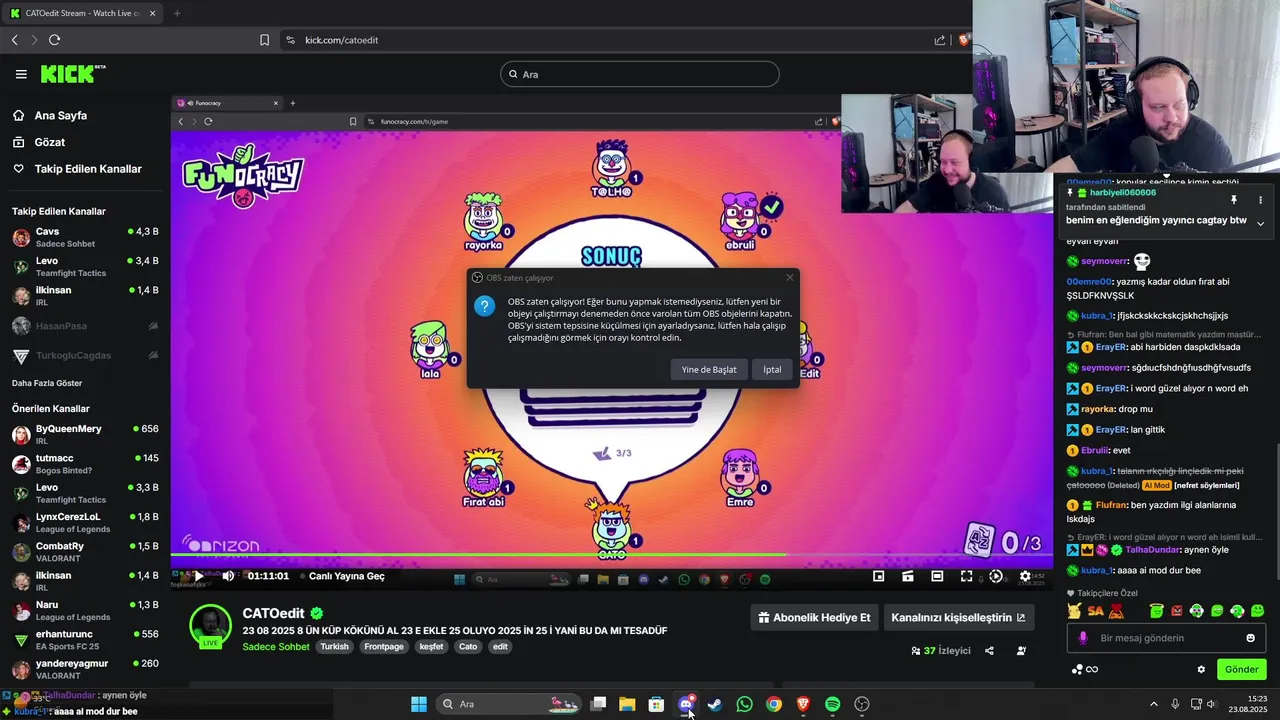Image resolution: width=1280 pixels, height=720 pixels.
Task: Click İptal in the OBS dialog
Action: pos(772,369)
